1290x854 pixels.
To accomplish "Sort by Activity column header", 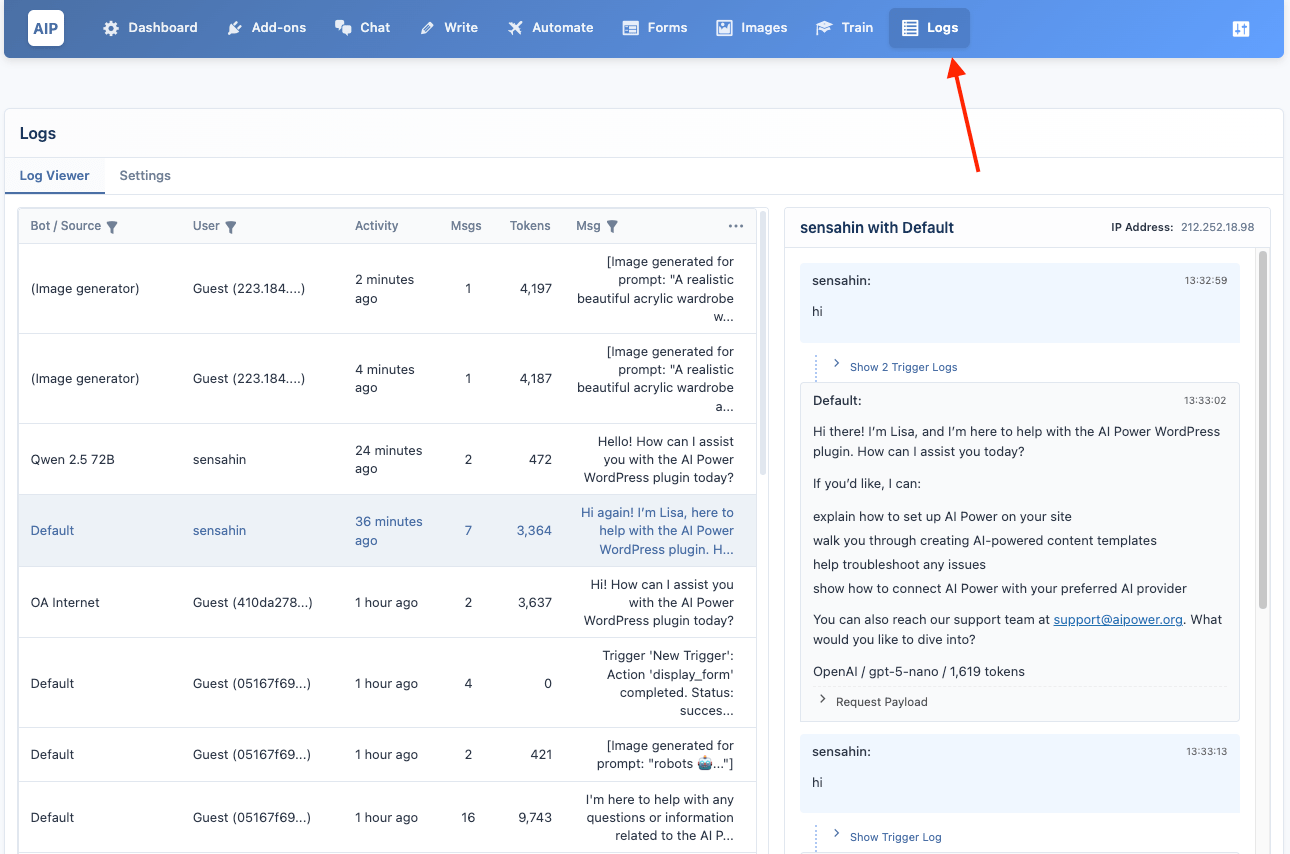I will coord(376,226).
